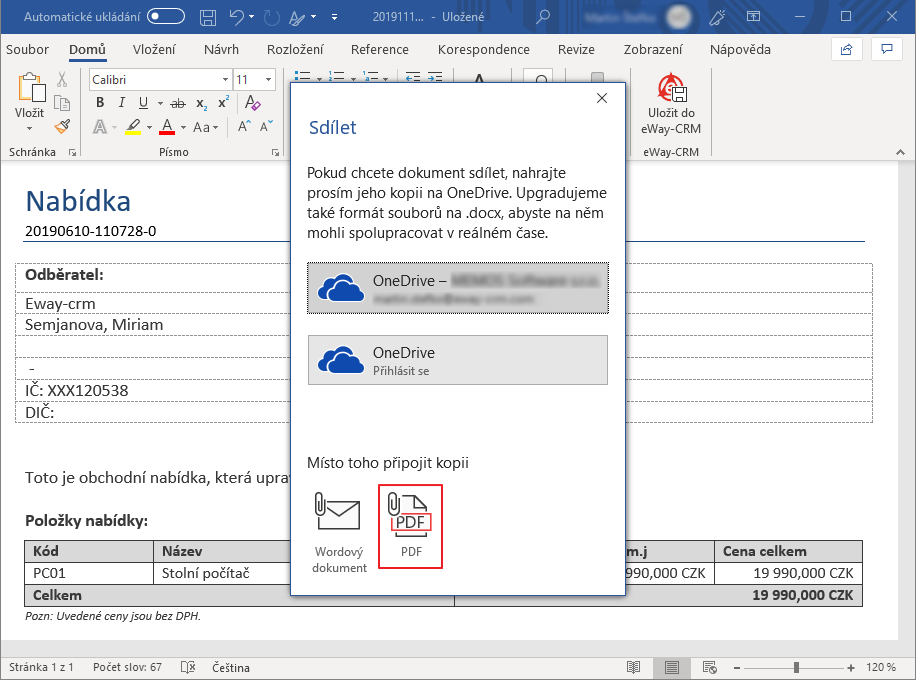Click the pen and sparkle icon in title bar
Viewport: 916px width, 680px height.
coord(717,17)
